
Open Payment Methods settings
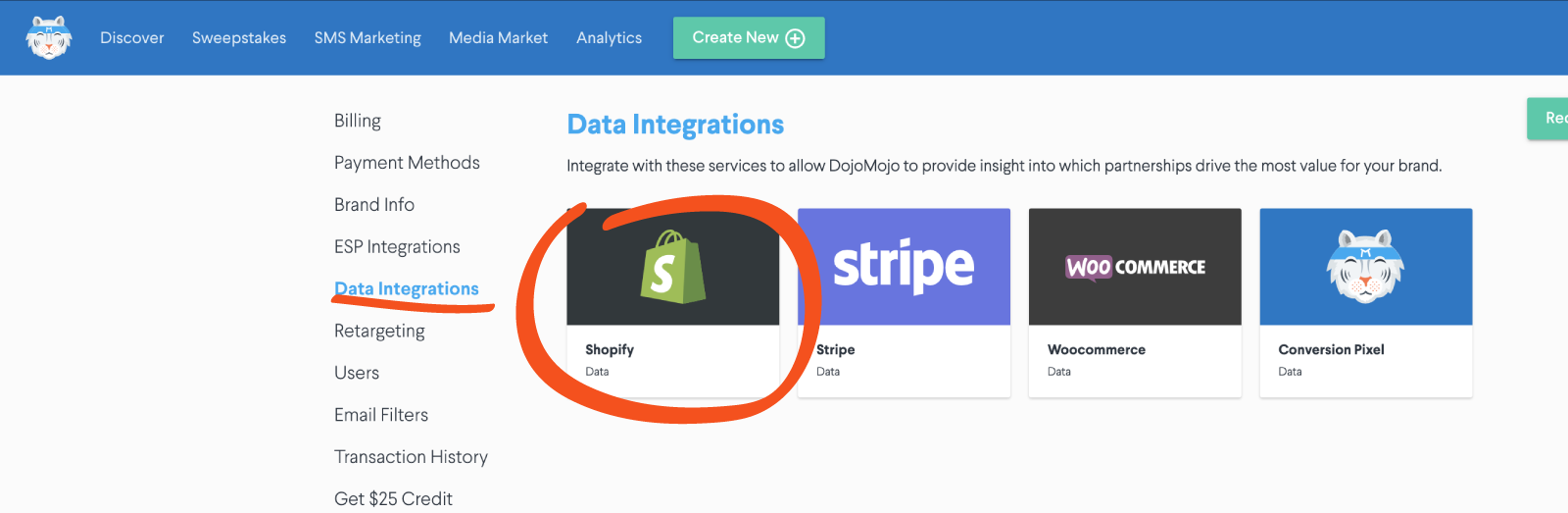[407, 163]
